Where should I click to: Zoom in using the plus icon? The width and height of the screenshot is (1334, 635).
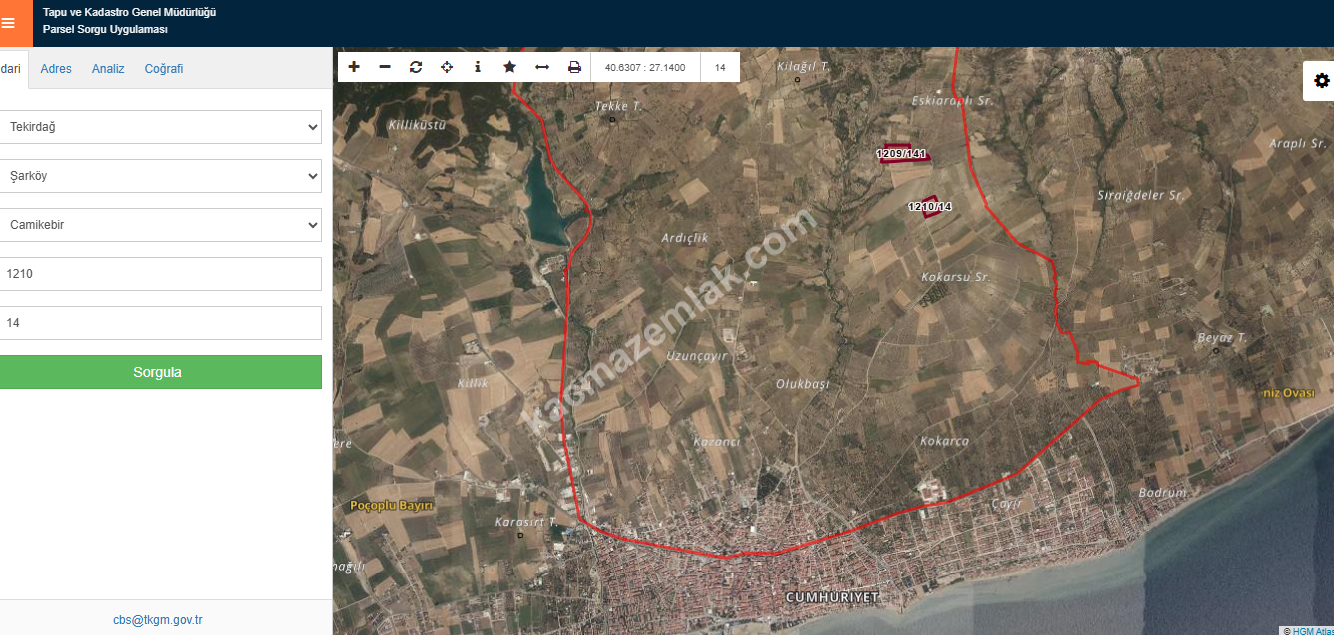click(354, 67)
